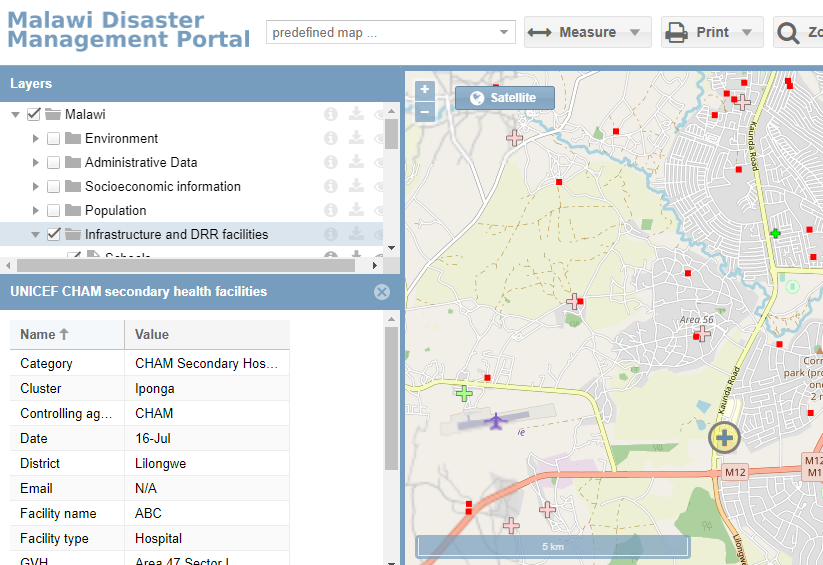823x565 pixels.
Task: Select Facility name value ABC
Action: coord(148,513)
